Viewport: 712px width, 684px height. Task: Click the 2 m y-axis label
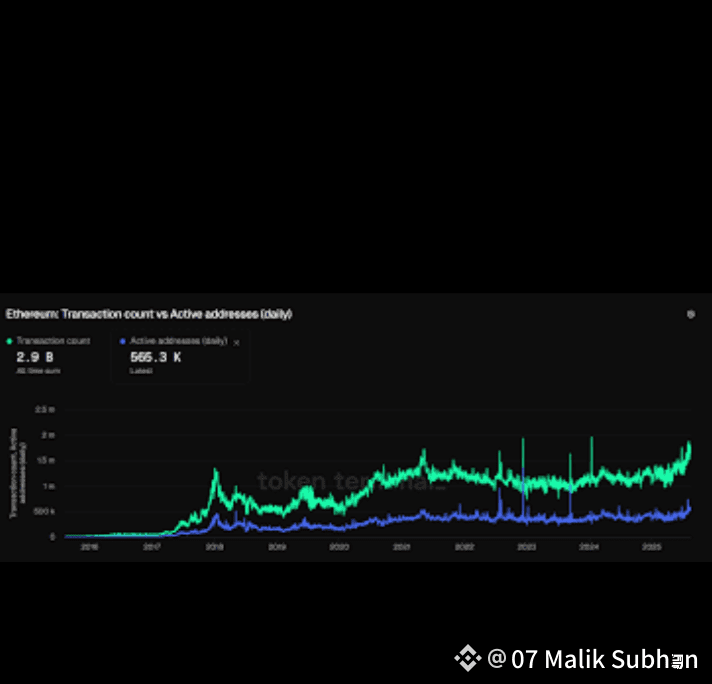[48, 435]
